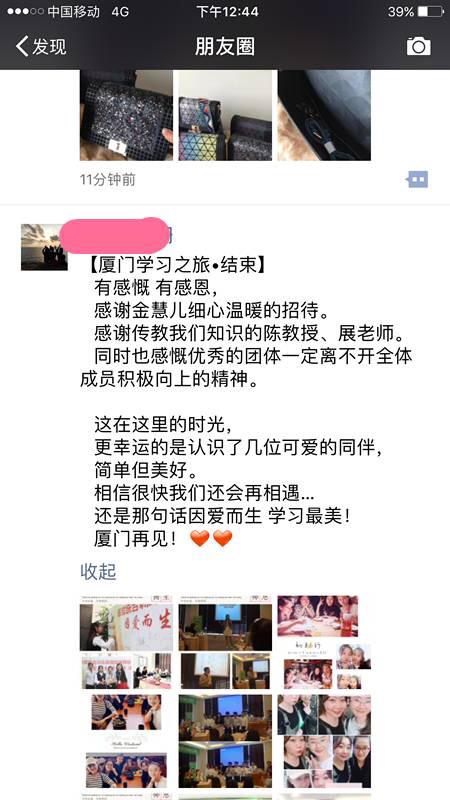The height and width of the screenshot is (800, 450).
Task: Open the dark bag interior photo
Action: (x=324, y=115)
